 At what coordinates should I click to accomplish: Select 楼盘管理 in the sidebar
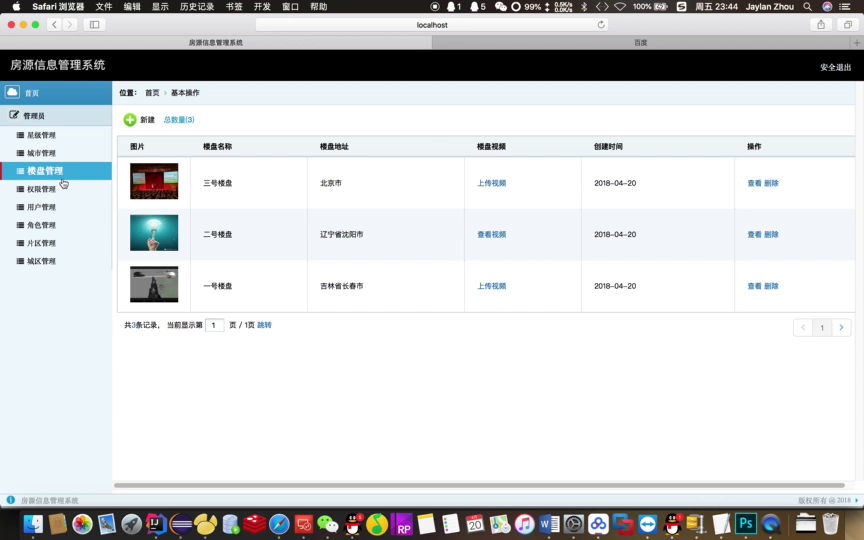click(x=56, y=171)
